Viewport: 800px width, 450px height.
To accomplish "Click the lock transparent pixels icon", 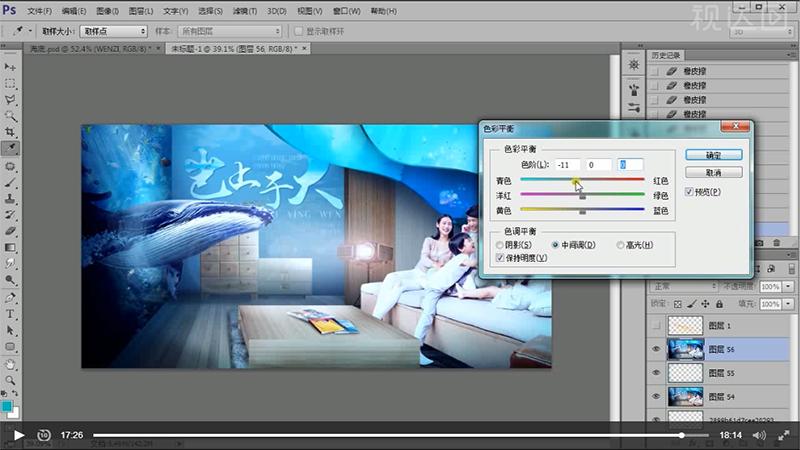I will pyautogui.click(x=678, y=304).
